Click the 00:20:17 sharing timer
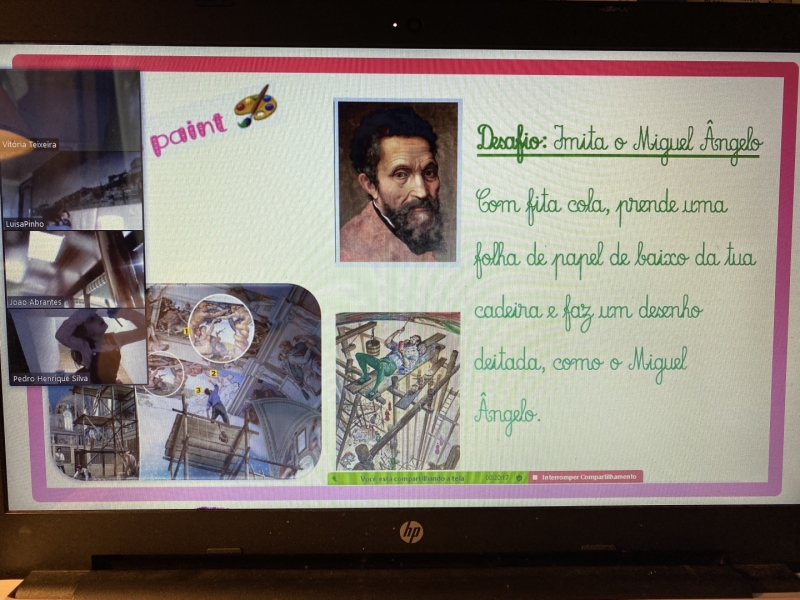This screenshot has height=600, width=800. coord(496,478)
